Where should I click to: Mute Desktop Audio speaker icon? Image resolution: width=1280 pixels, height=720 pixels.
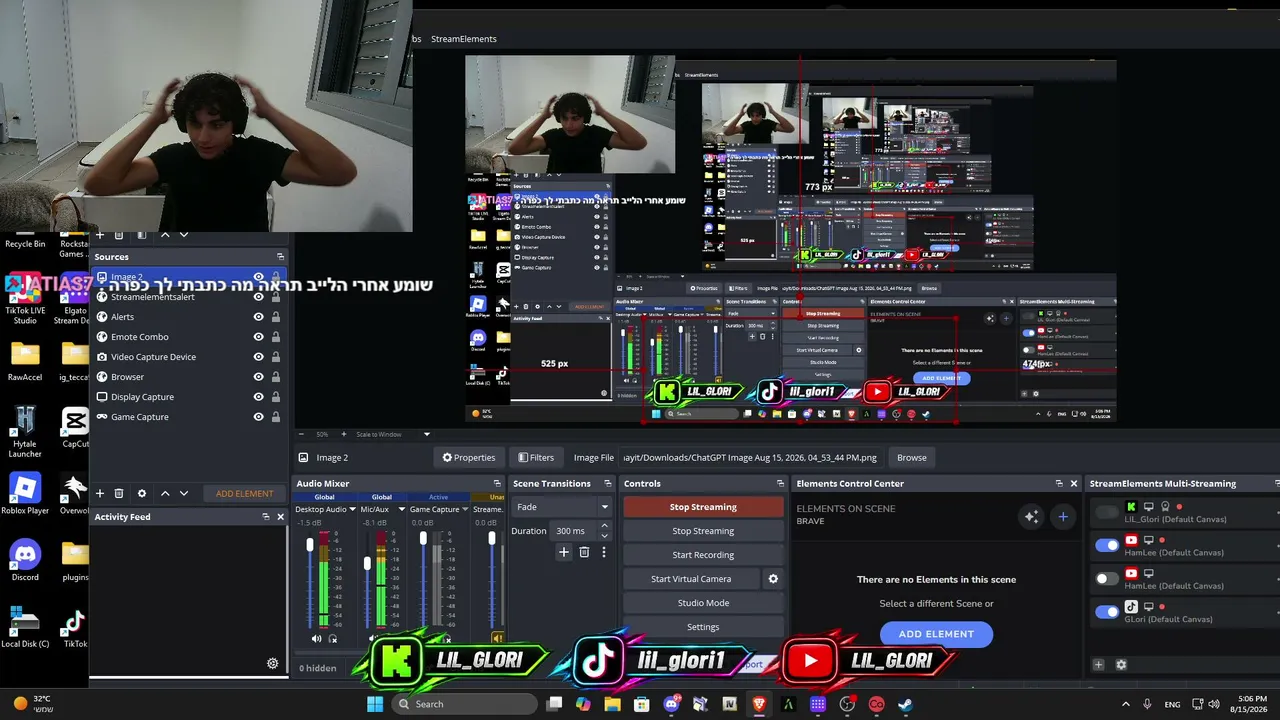(x=316, y=638)
